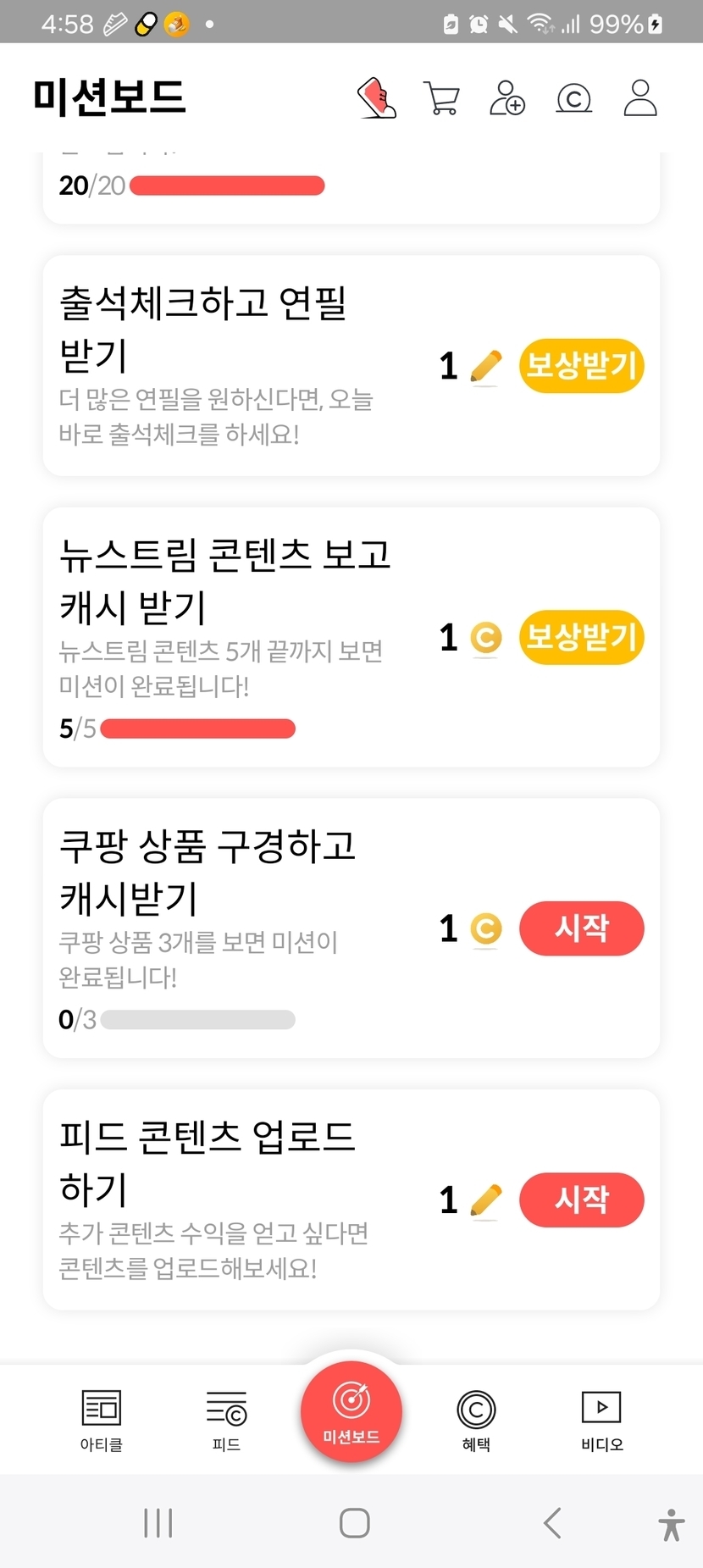Viewport: 703px width, 1568px height.
Task: Open the 뉴스트림 콘텐츠 보고 캐시 받기 card title
Action: point(225,580)
